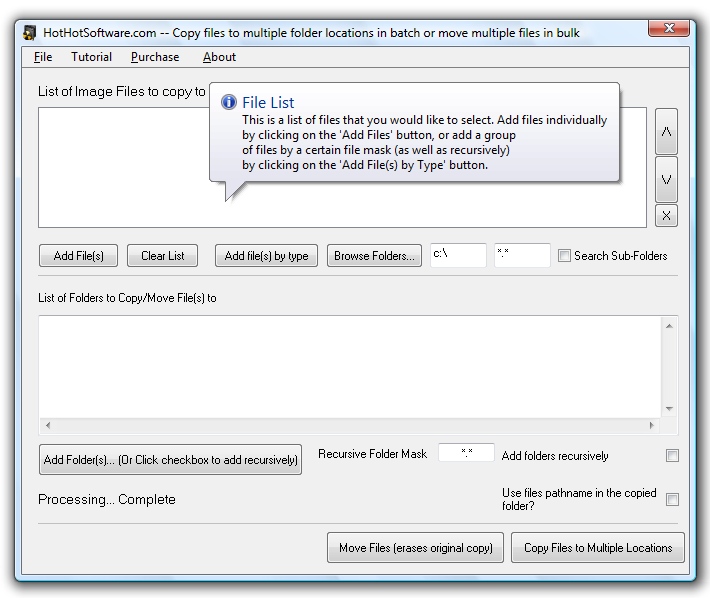710x598 pixels.
Task: Click Copy Files to Multiple Locations
Action: pyautogui.click(x=598, y=548)
